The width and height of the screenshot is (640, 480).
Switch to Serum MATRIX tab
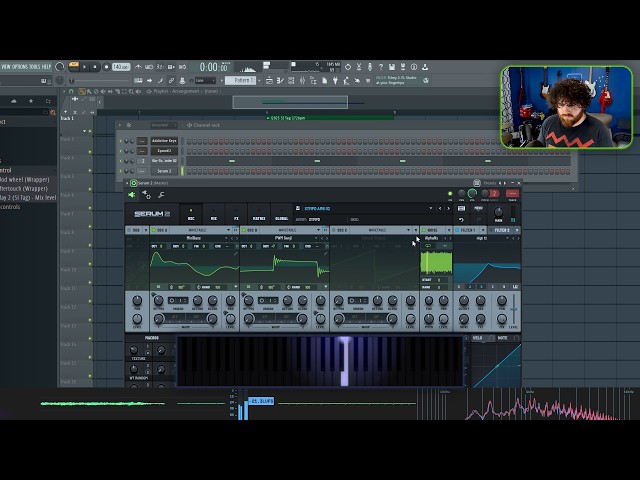(259, 214)
